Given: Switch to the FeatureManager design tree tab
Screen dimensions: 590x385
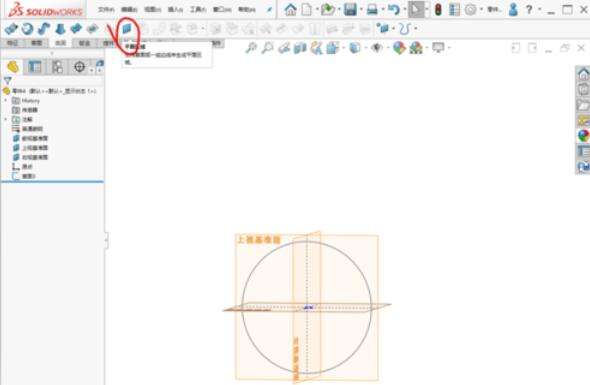Looking at the screenshot, I should [x=13, y=67].
